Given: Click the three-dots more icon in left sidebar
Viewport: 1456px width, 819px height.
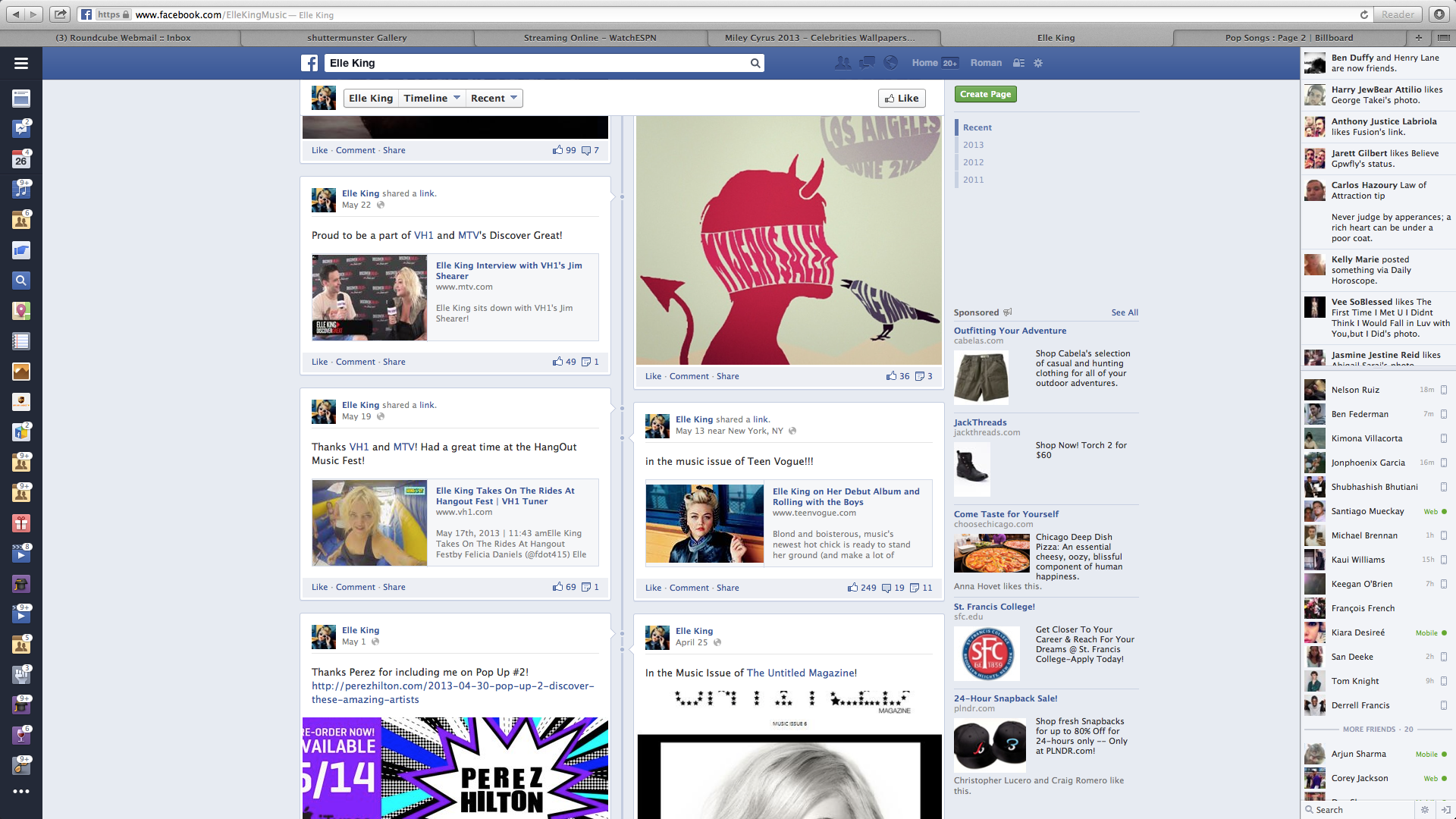Looking at the screenshot, I should pos(21,791).
